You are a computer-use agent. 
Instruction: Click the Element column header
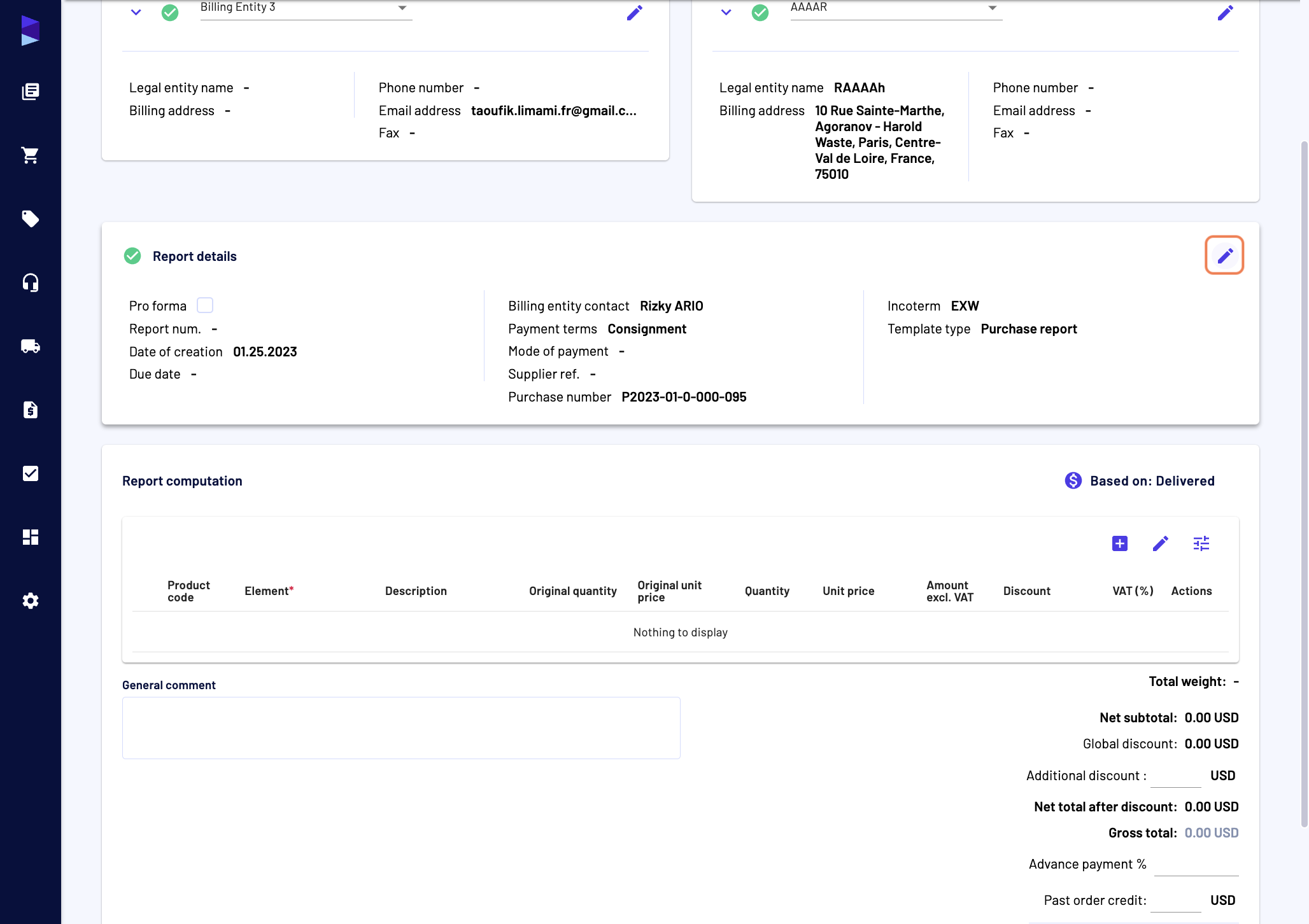269,591
